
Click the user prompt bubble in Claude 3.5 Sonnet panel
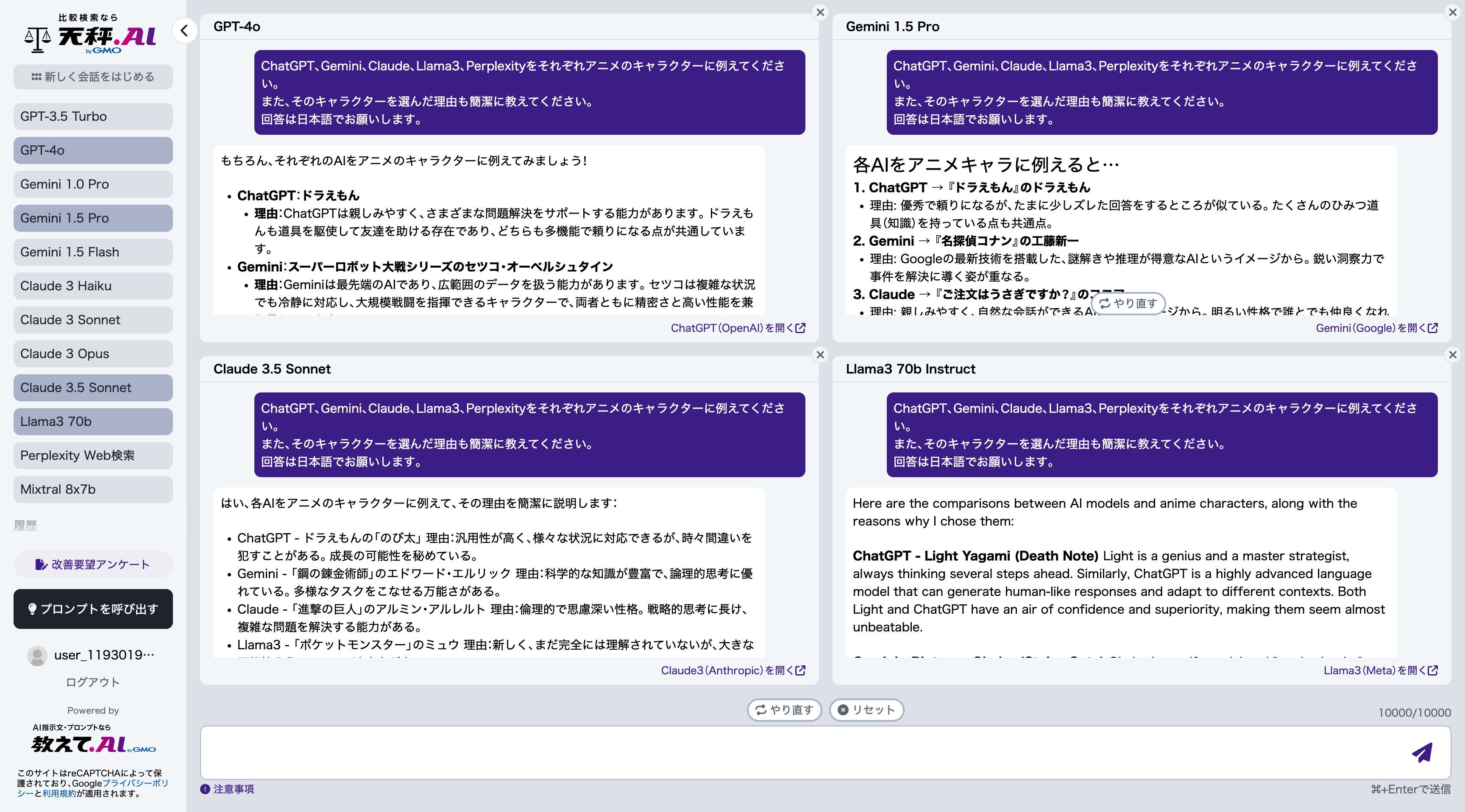[529, 435]
